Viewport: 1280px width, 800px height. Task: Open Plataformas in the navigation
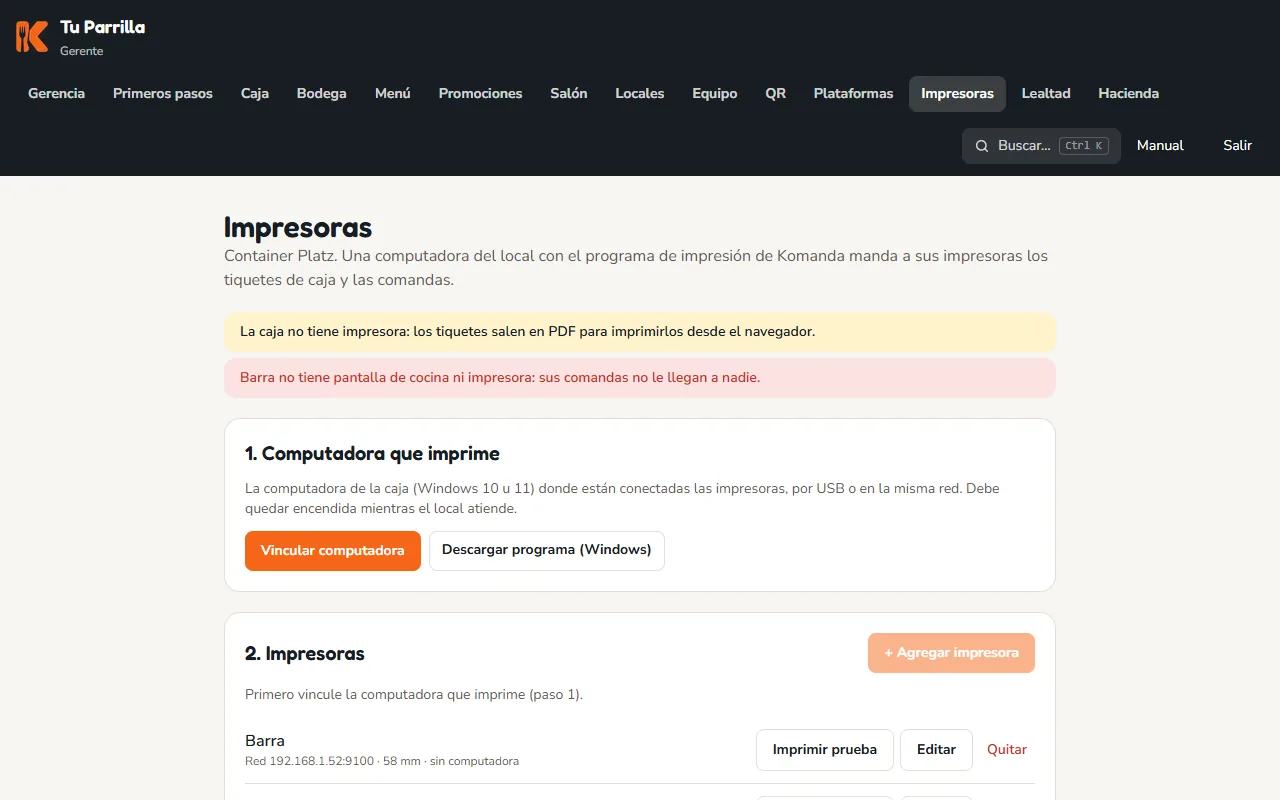point(854,94)
